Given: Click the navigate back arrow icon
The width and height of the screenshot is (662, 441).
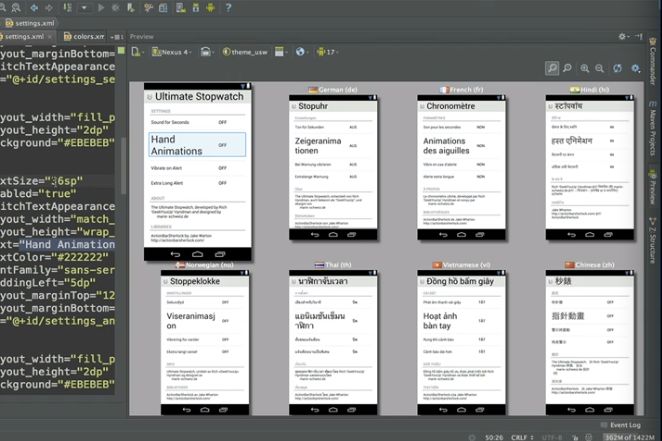Looking at the screenshot, I should [x=32, y=8].
